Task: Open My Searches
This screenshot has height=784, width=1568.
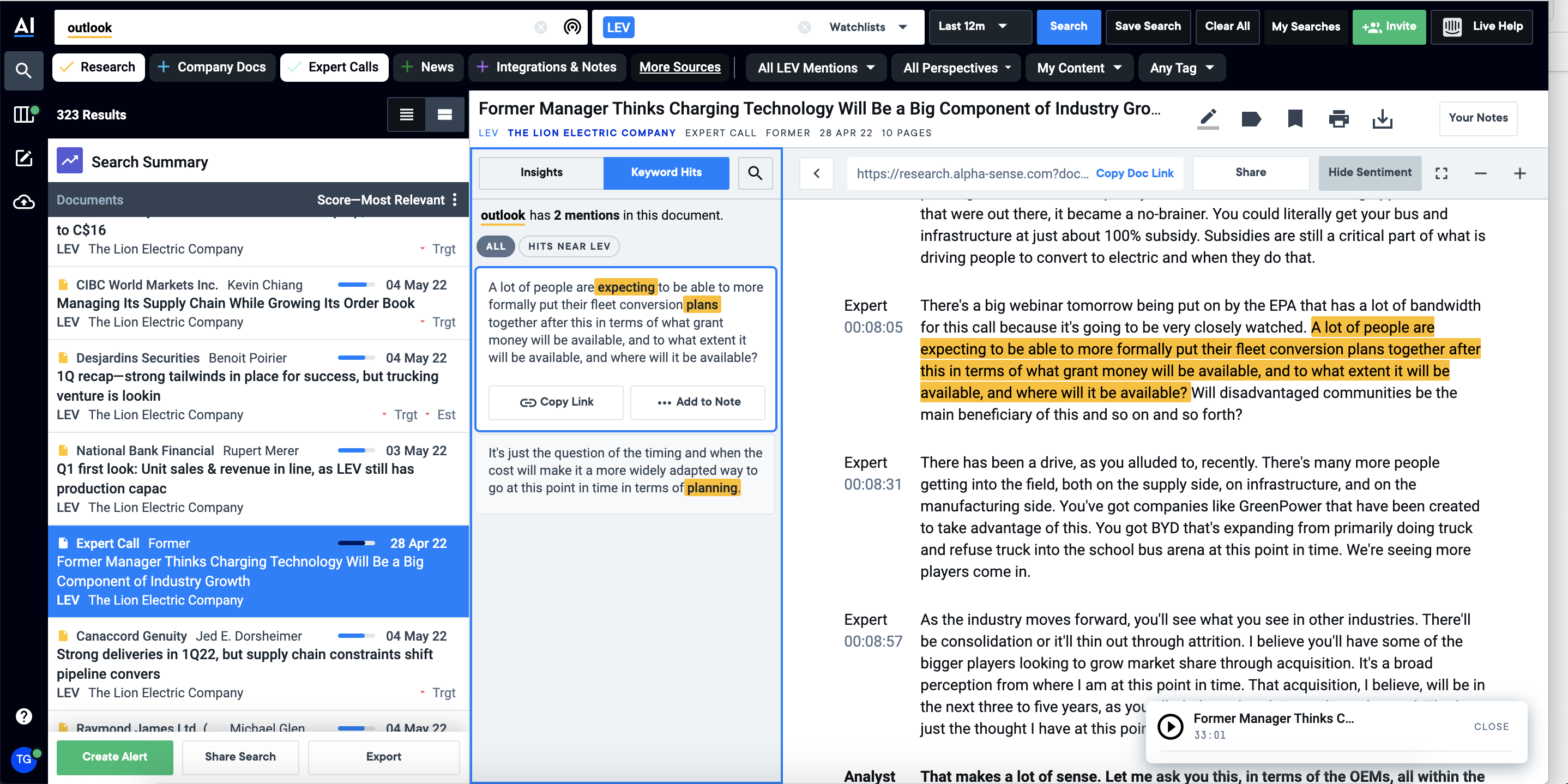Action: 1306,27
